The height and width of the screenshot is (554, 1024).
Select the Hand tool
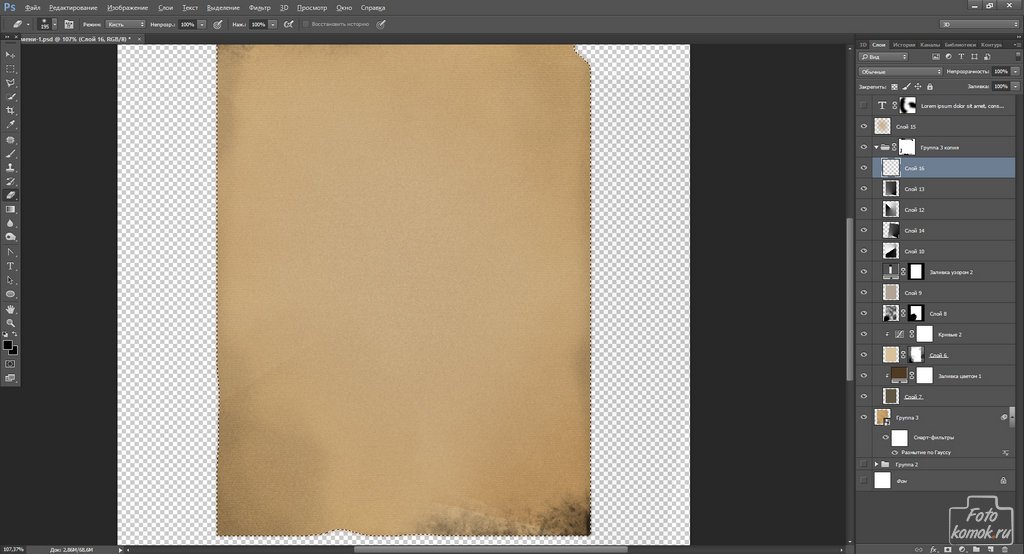(x=11, y=309)
